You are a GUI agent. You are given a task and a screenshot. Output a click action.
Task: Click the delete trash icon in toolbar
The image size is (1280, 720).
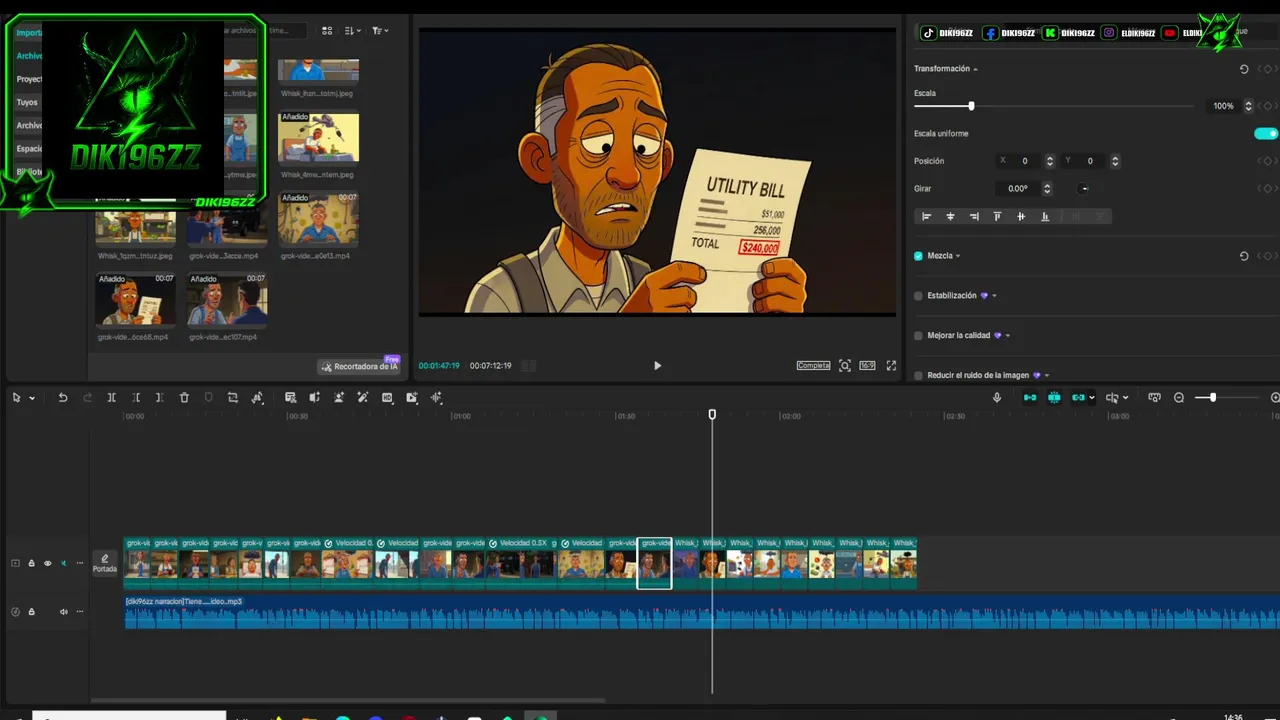point(184,398)
